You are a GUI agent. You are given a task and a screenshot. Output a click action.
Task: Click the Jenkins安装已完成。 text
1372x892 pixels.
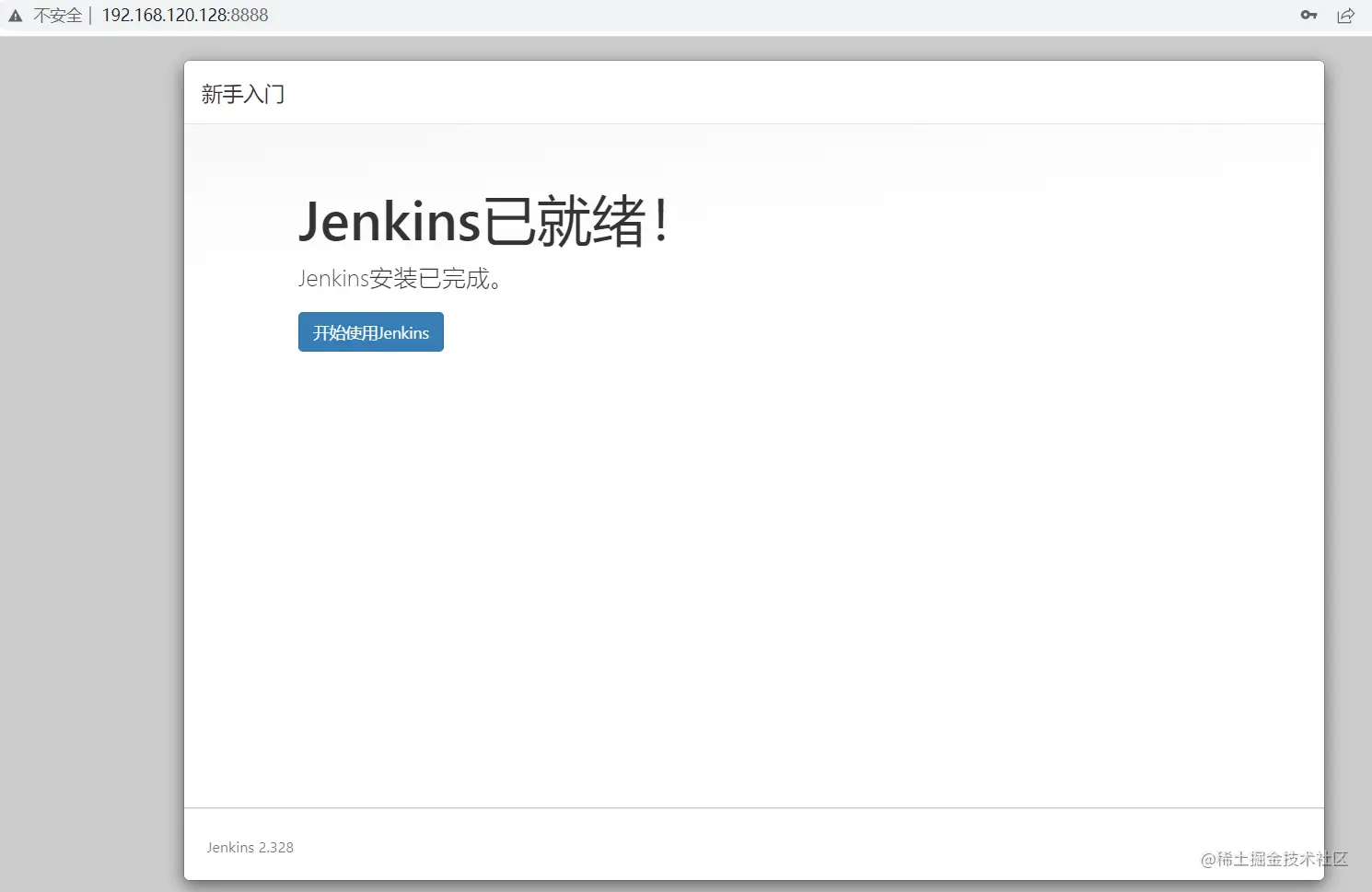tap(401, 279)
